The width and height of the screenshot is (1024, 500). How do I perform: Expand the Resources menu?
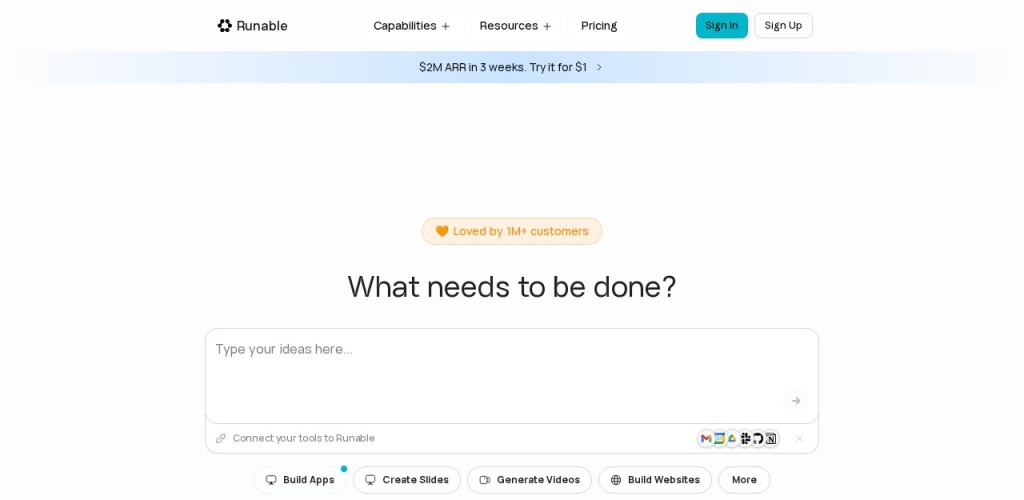[515, 25]
